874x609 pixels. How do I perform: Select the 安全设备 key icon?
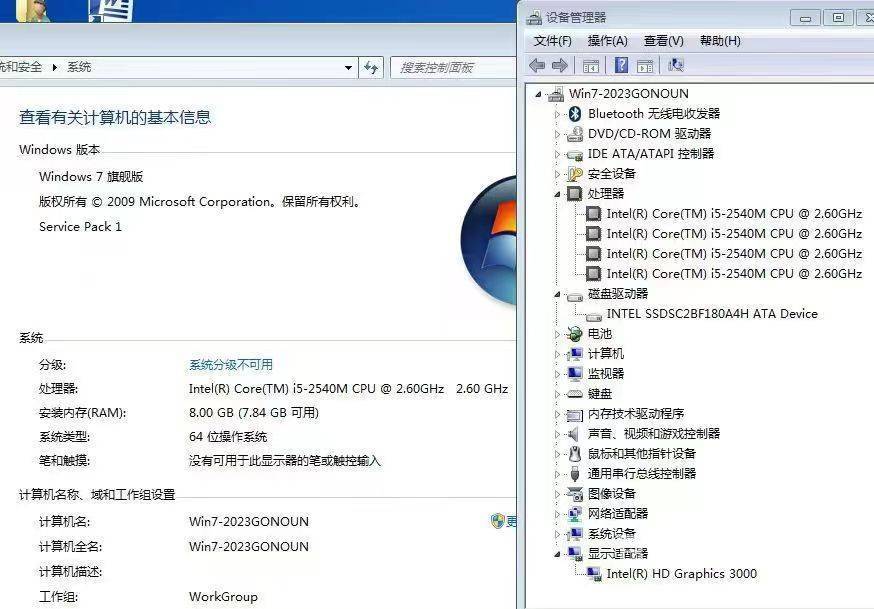pyautogui.click(x=575, y=174)
